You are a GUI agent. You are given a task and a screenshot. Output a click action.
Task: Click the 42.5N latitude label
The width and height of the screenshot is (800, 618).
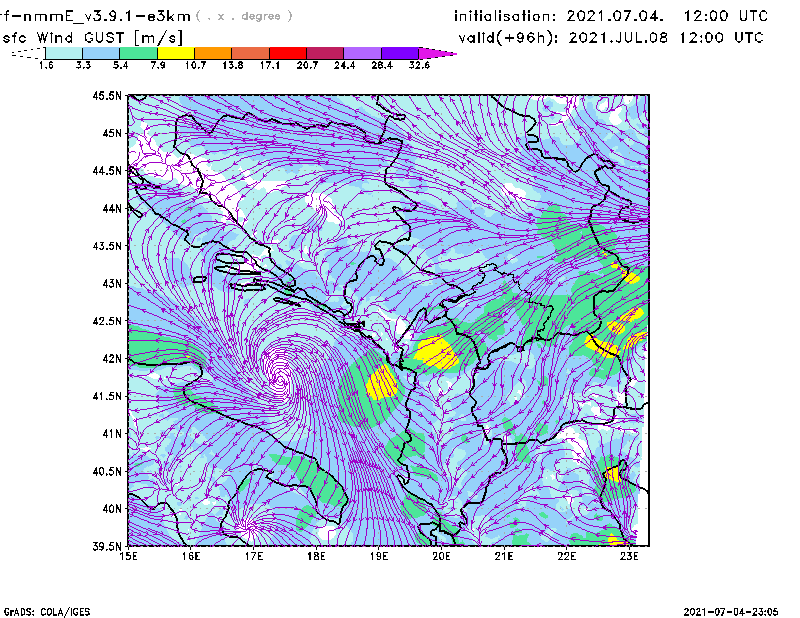(107, 321)
